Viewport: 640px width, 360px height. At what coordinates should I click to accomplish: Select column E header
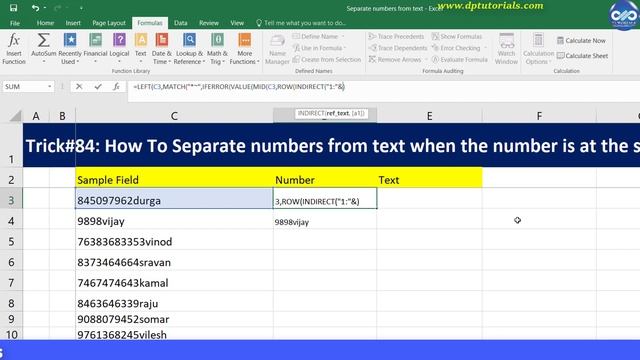429,116
